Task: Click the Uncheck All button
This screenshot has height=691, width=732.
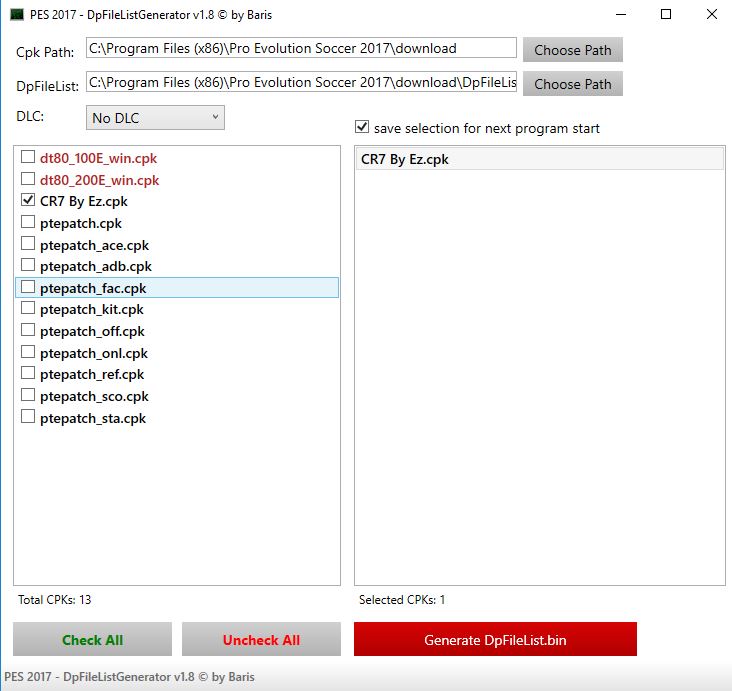Action: tap(261, 639)
